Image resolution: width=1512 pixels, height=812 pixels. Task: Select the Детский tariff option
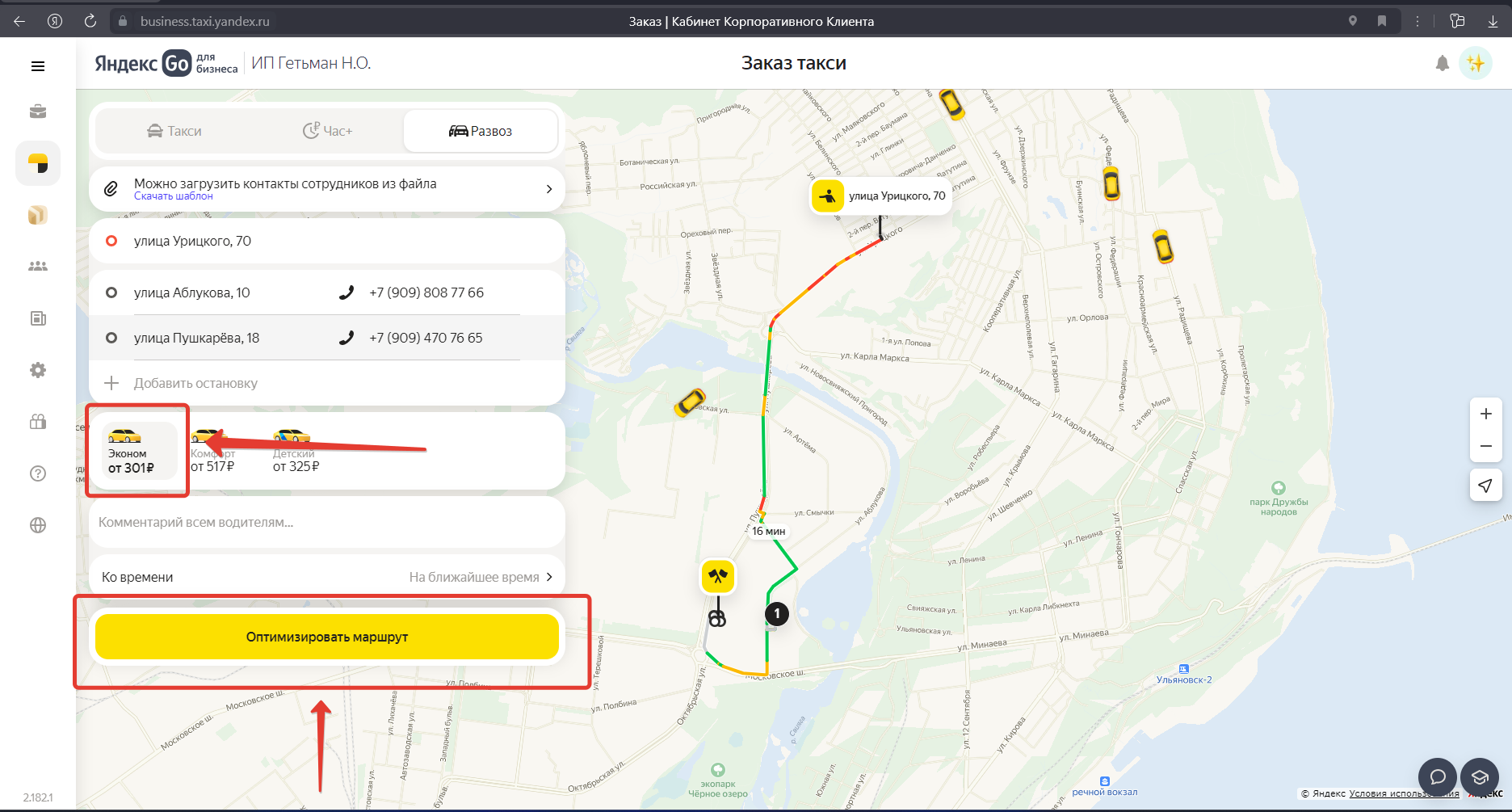[x=295, y=452]
